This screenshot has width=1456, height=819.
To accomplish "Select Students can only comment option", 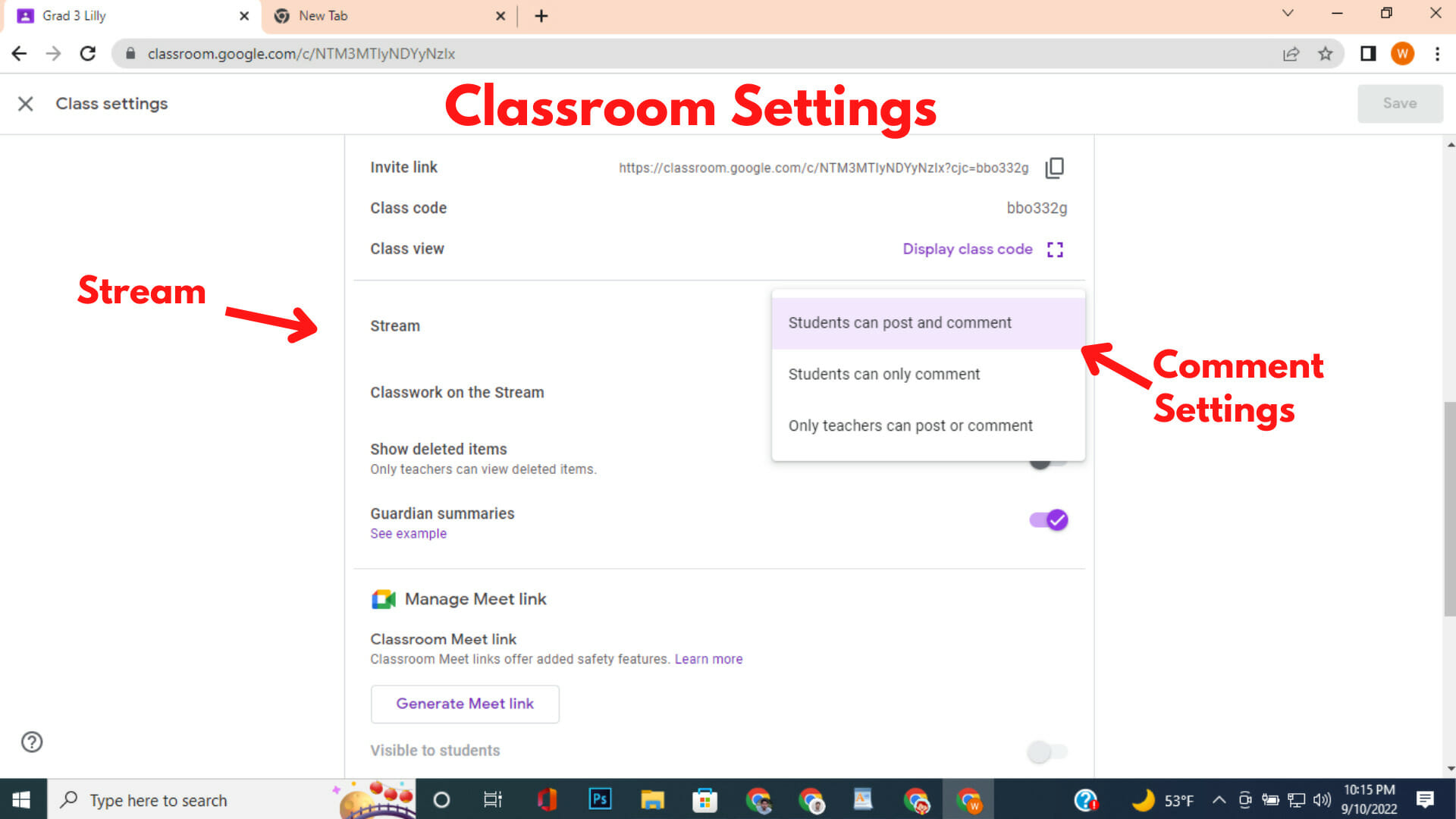I will (883, 373).
